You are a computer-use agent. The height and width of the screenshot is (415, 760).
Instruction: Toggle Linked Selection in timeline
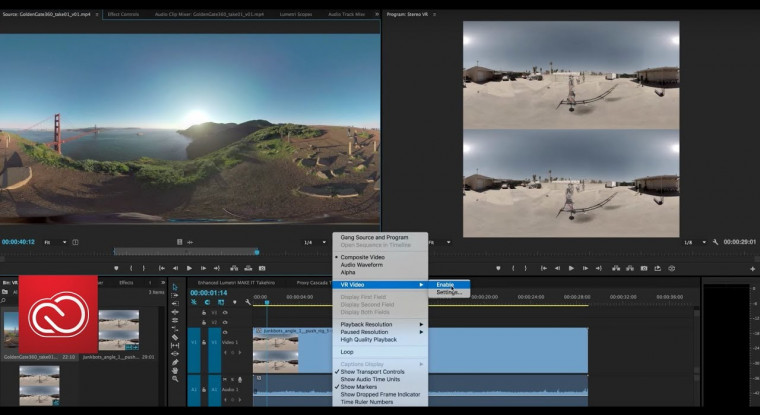click(x=221, y=302)
